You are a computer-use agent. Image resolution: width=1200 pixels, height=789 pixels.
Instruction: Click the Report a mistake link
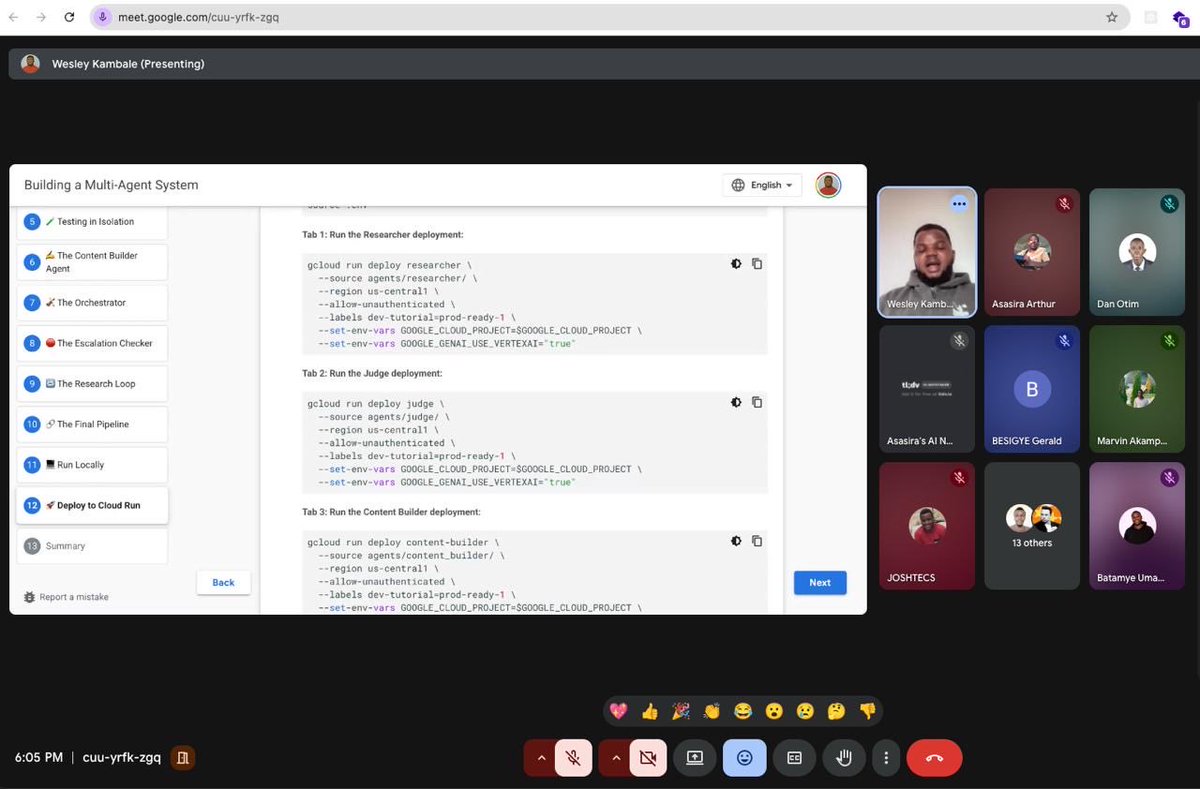tap(66, 597)
